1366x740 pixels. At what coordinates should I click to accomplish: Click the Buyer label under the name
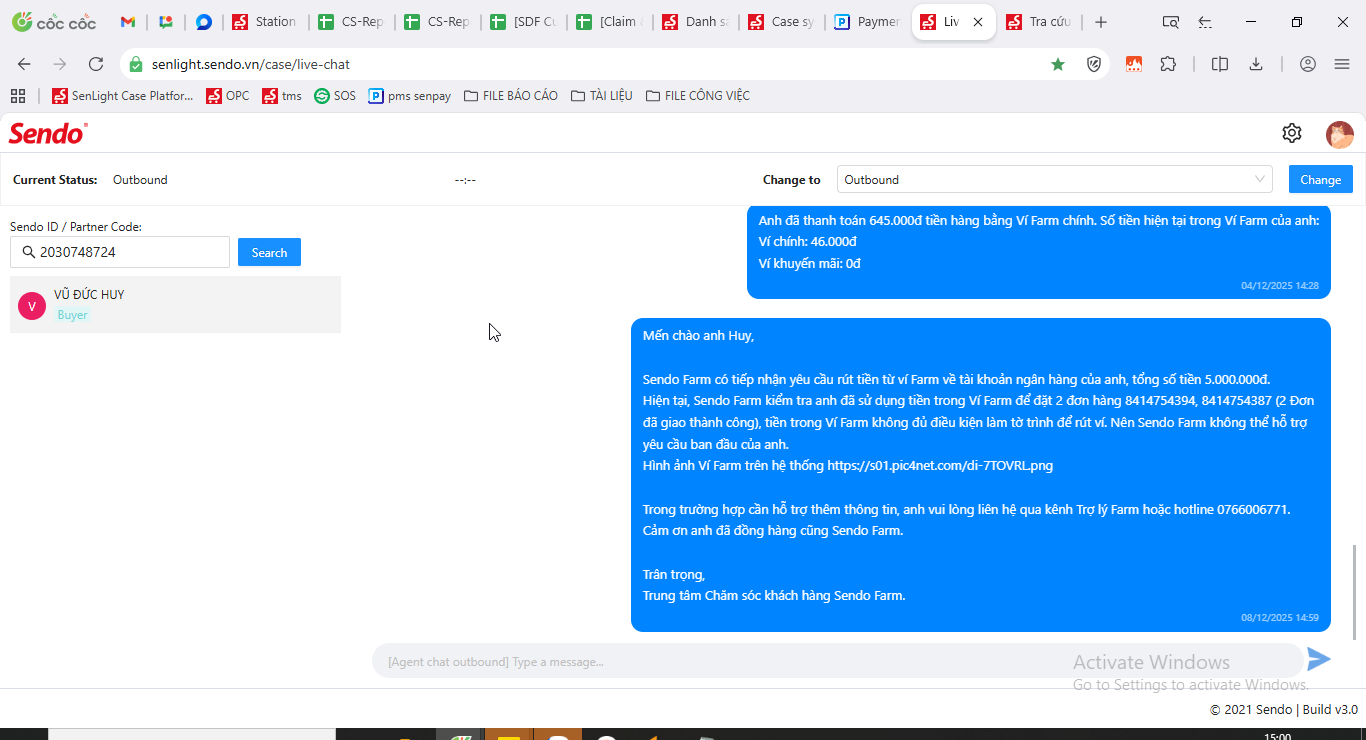(72, 315)
